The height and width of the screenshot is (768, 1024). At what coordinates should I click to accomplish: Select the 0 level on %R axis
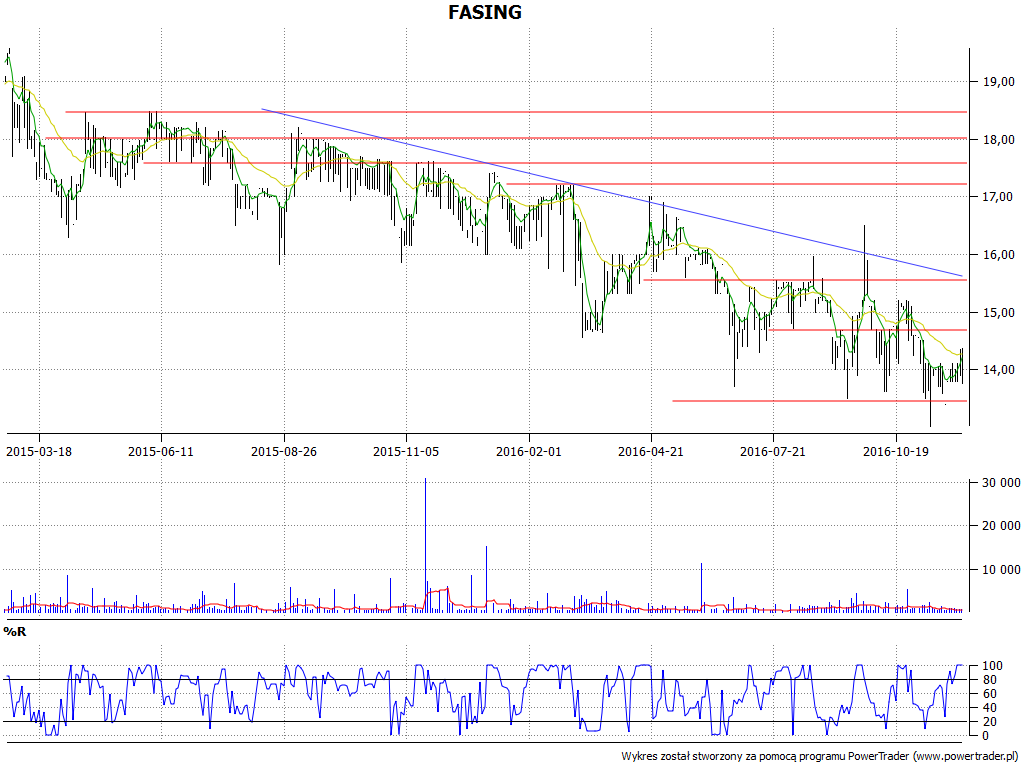(x=986, y=736)
